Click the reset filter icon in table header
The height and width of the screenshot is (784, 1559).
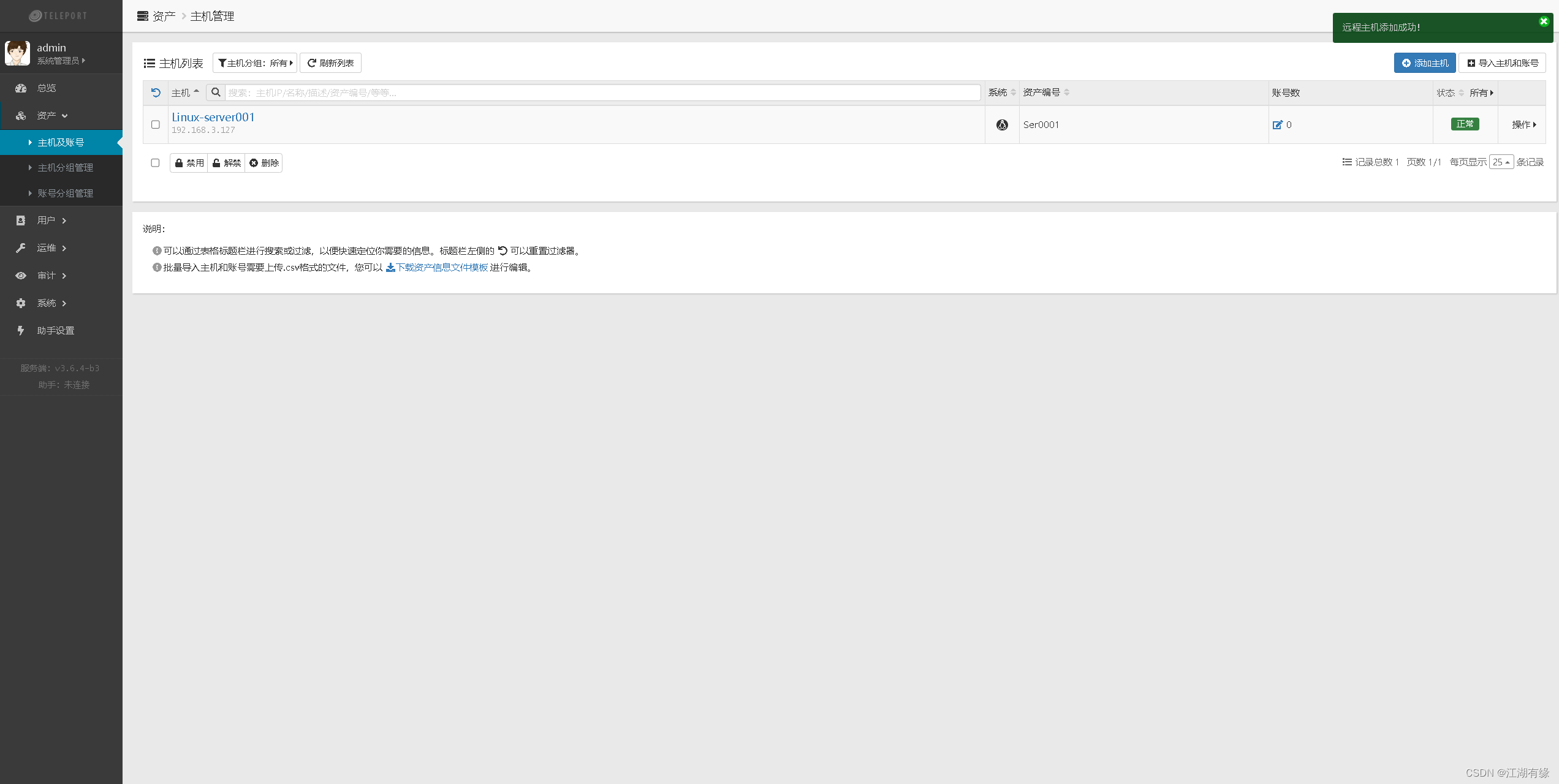(156, 92)
